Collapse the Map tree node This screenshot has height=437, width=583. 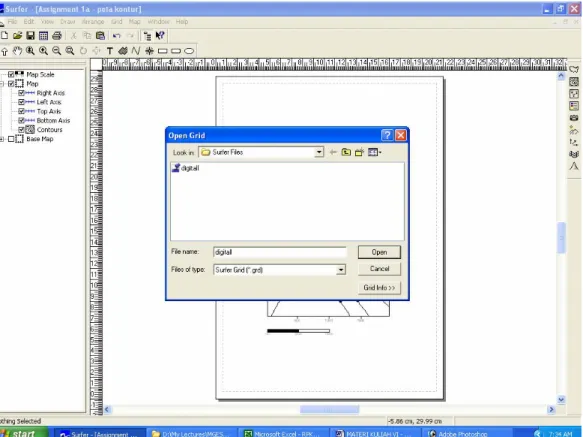tap(2, 84)
